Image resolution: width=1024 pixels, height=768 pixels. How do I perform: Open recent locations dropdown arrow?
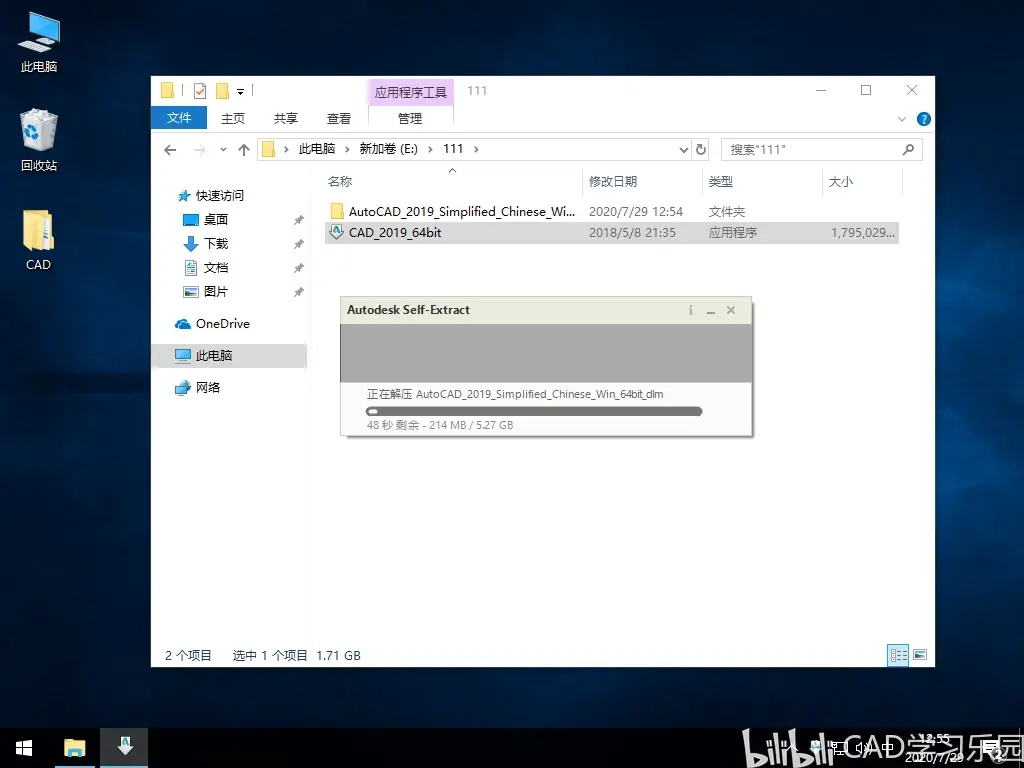pyautogui.click(x=223, y=150)
